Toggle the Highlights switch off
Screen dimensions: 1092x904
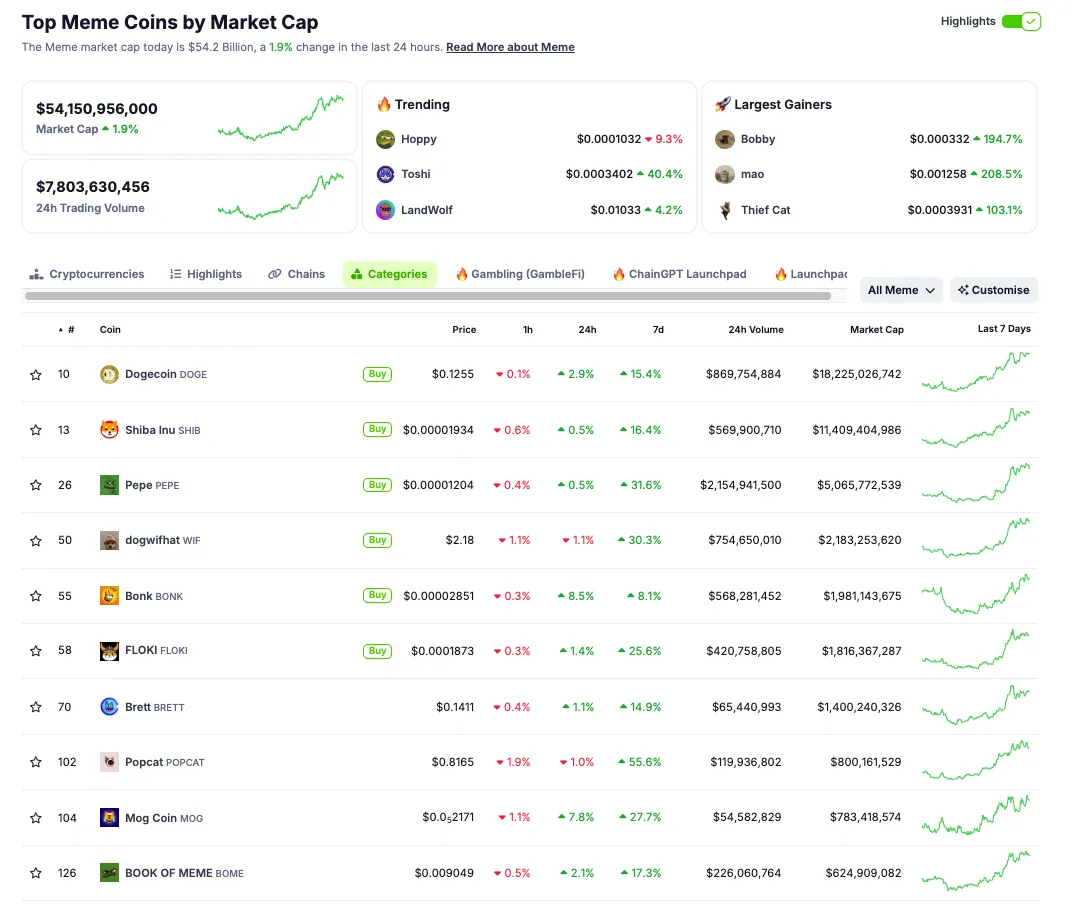pyautogui.click(x=1021, y=22)
